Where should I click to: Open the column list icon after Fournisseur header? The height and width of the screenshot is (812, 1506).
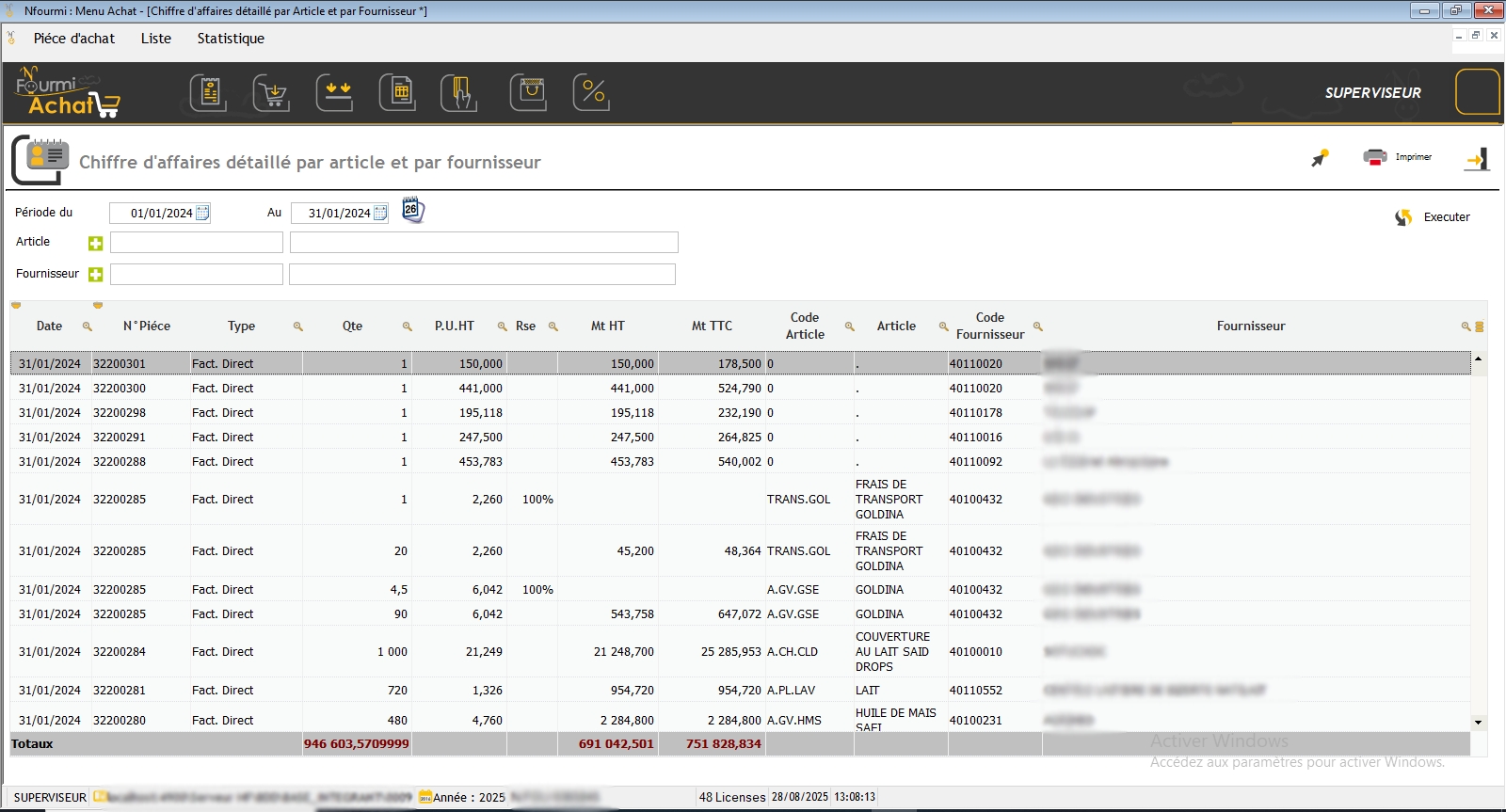(x=1479, y=326)
